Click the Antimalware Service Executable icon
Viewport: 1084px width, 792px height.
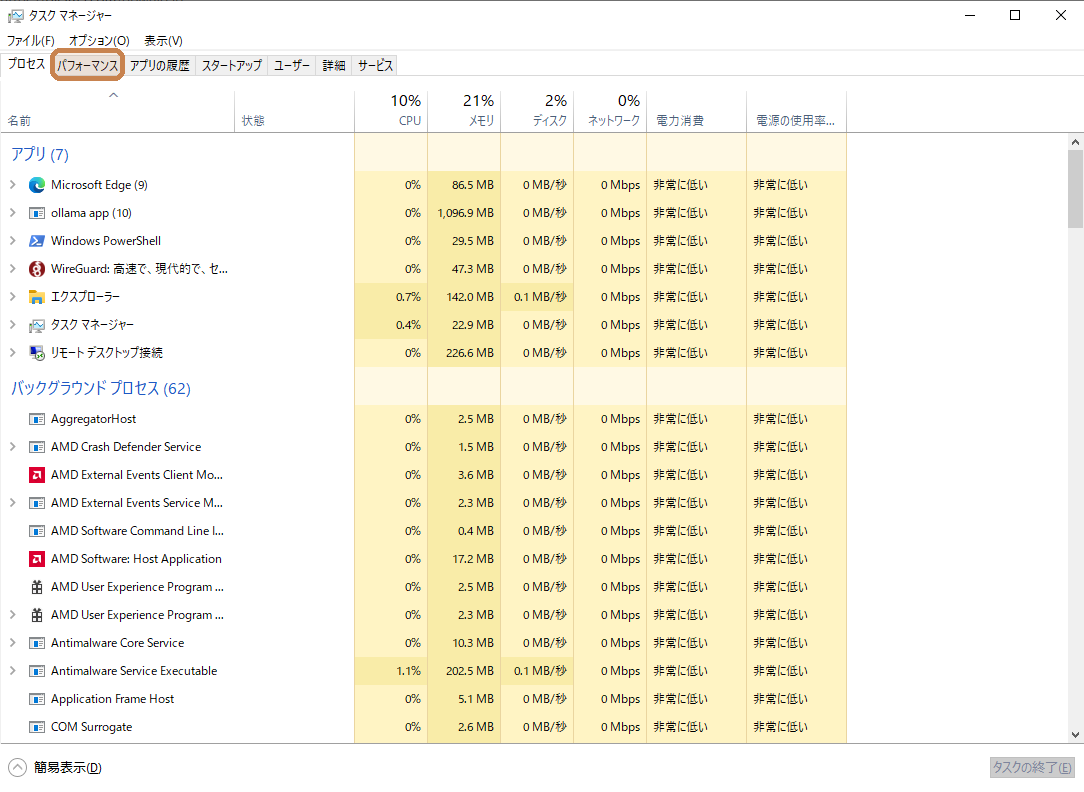[37, 671]
